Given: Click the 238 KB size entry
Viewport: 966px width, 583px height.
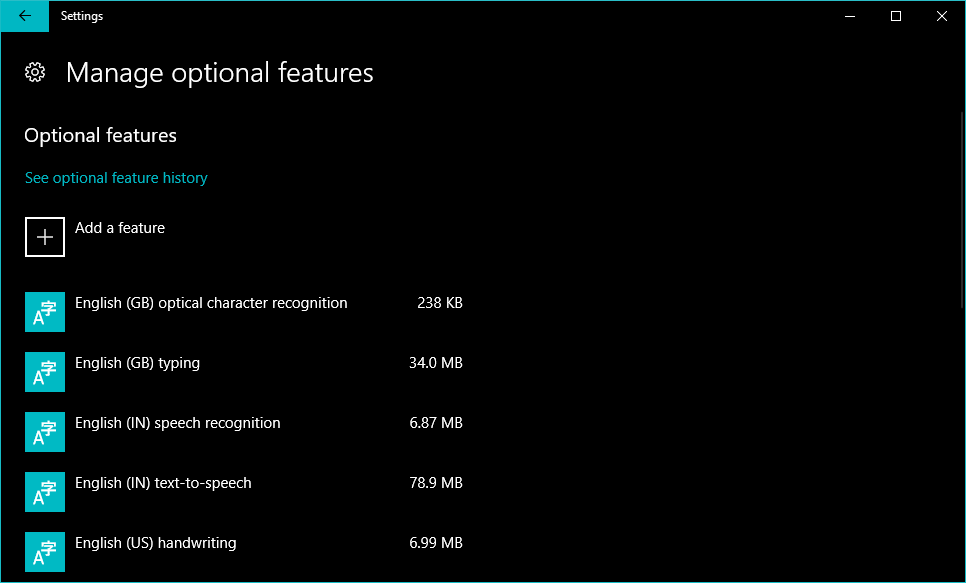Looking at the screenshot, I should click(439, 303).
